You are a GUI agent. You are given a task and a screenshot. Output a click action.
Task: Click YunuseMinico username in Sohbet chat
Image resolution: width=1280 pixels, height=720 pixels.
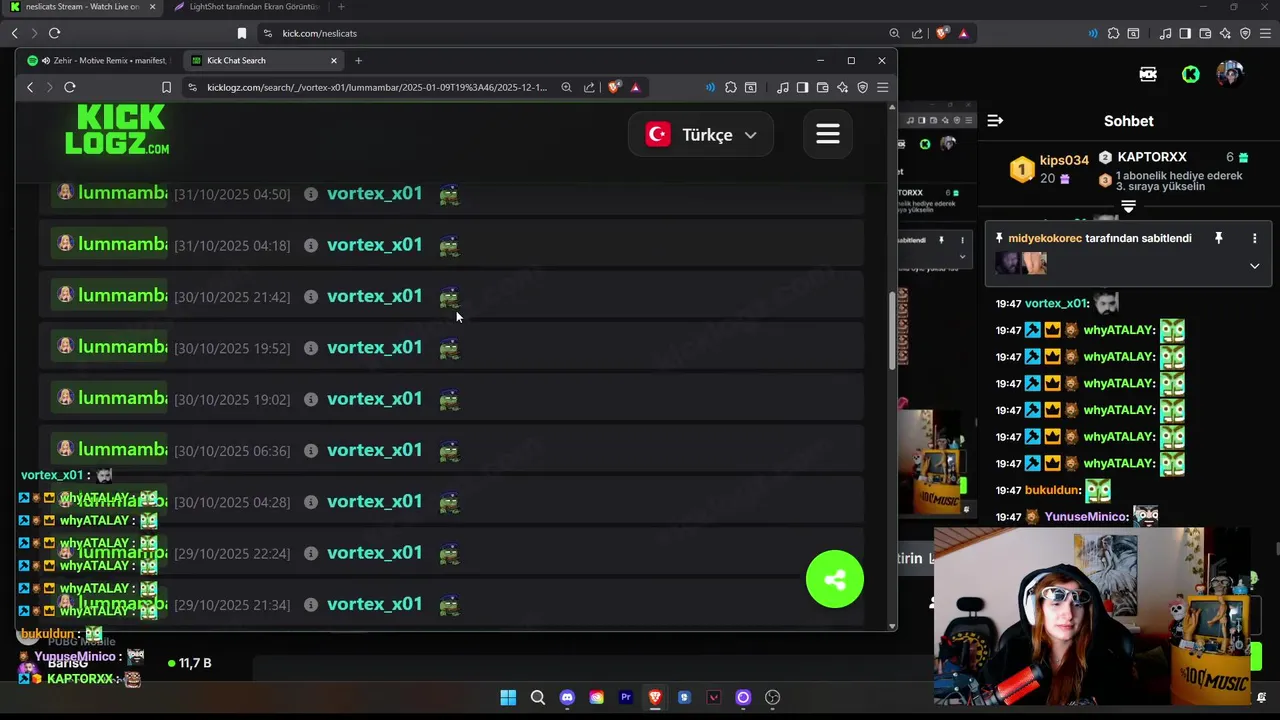(x=1087, y=517)
